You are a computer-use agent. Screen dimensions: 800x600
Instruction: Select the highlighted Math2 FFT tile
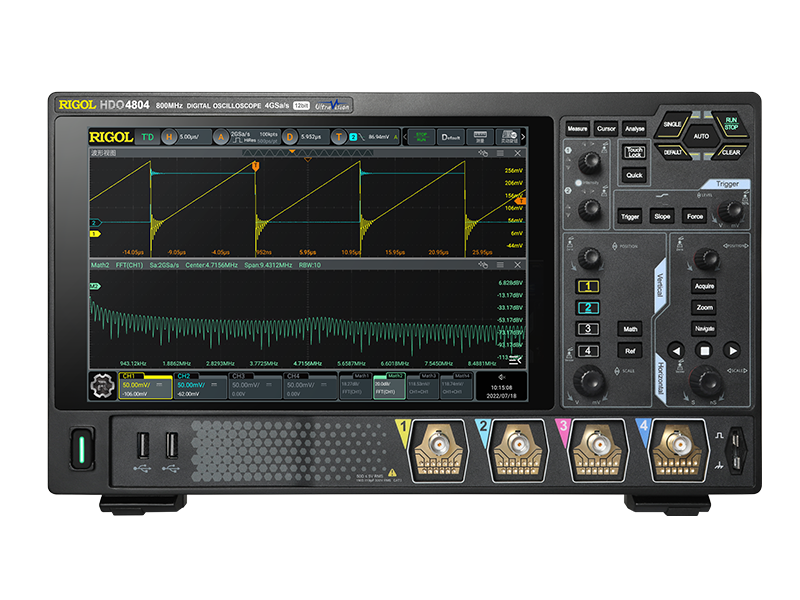[x=389, y=385]
